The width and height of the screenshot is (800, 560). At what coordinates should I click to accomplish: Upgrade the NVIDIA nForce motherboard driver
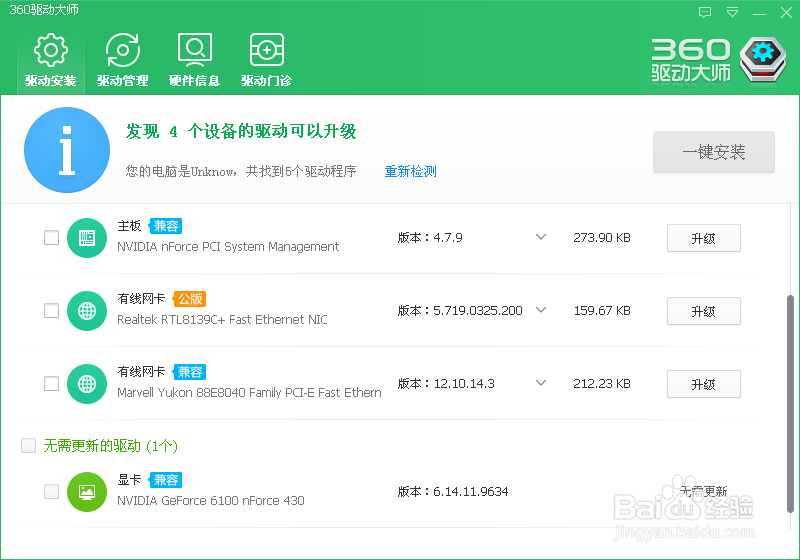(704, 238)
